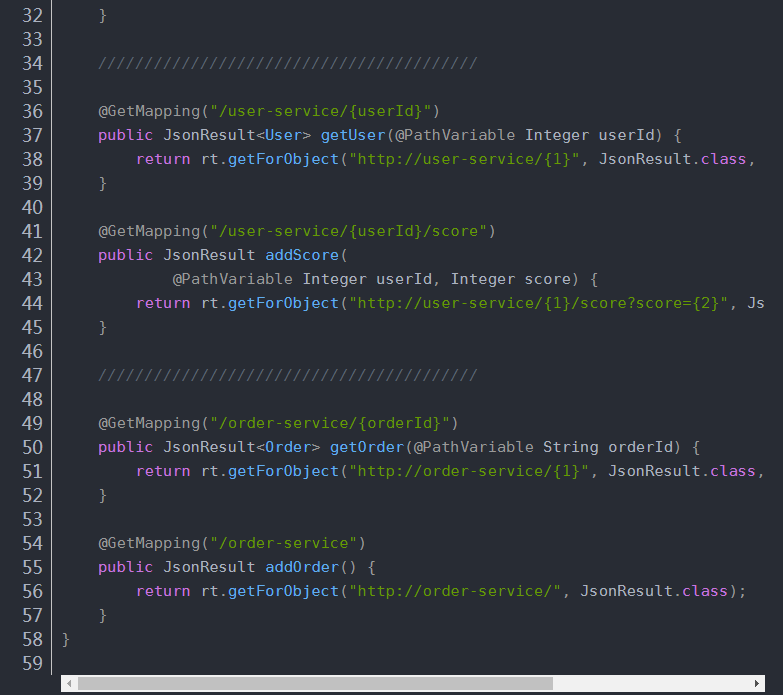Click the horizontal scrollbar thumb
This screenshot has height=695, width=783.
tap(315, 684)
